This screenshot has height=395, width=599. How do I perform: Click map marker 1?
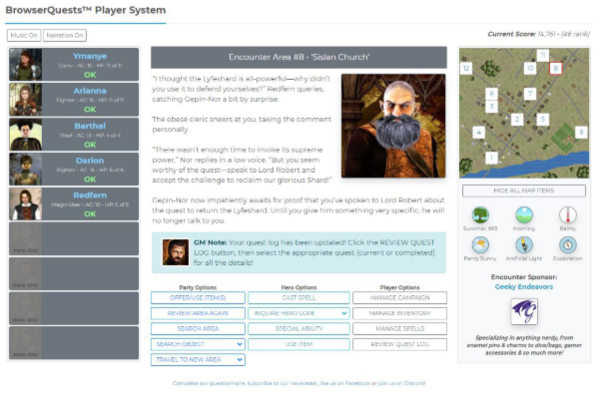pyautogui.click(x=492, y=157)
